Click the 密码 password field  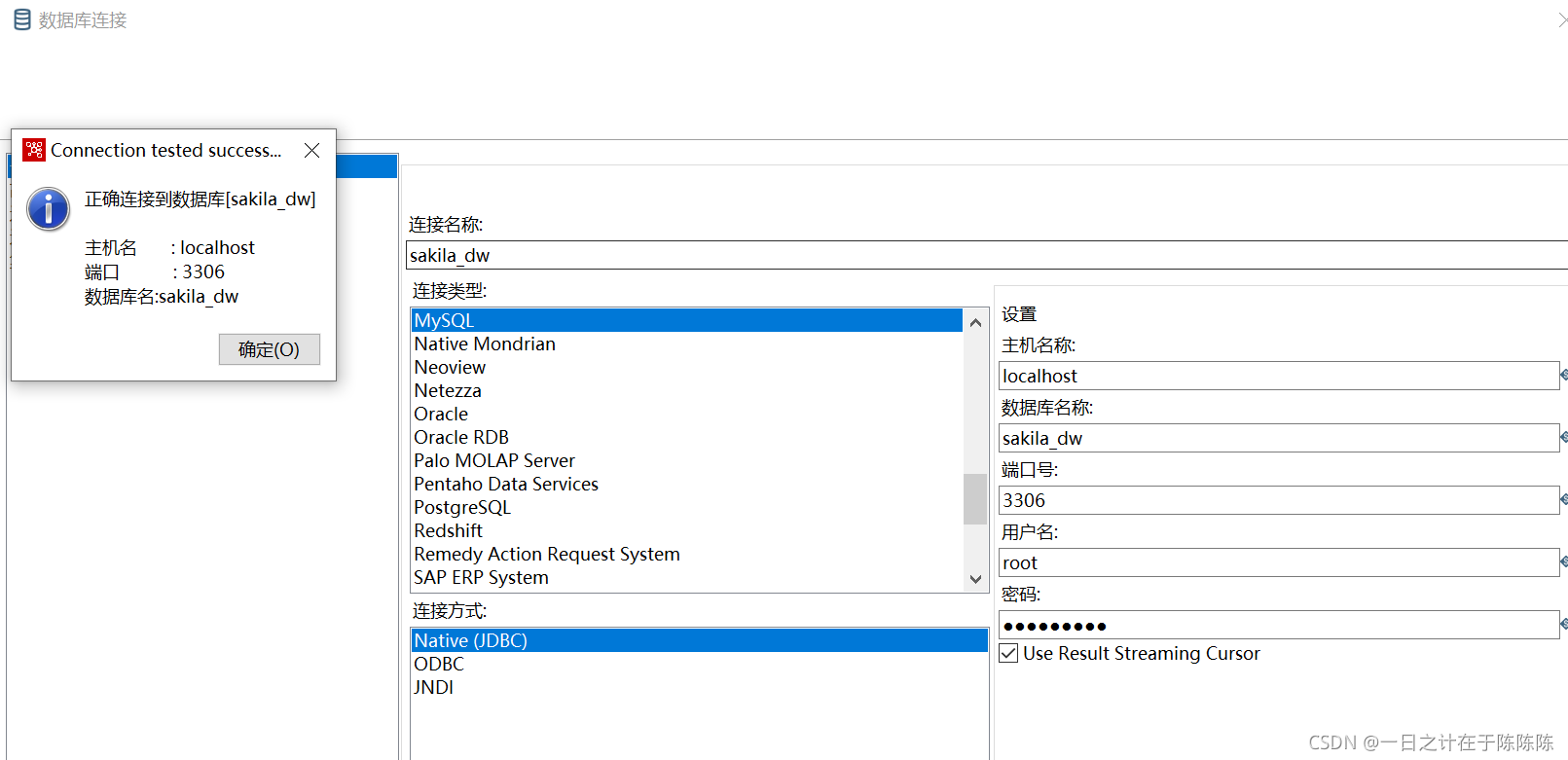(1279, 625)
